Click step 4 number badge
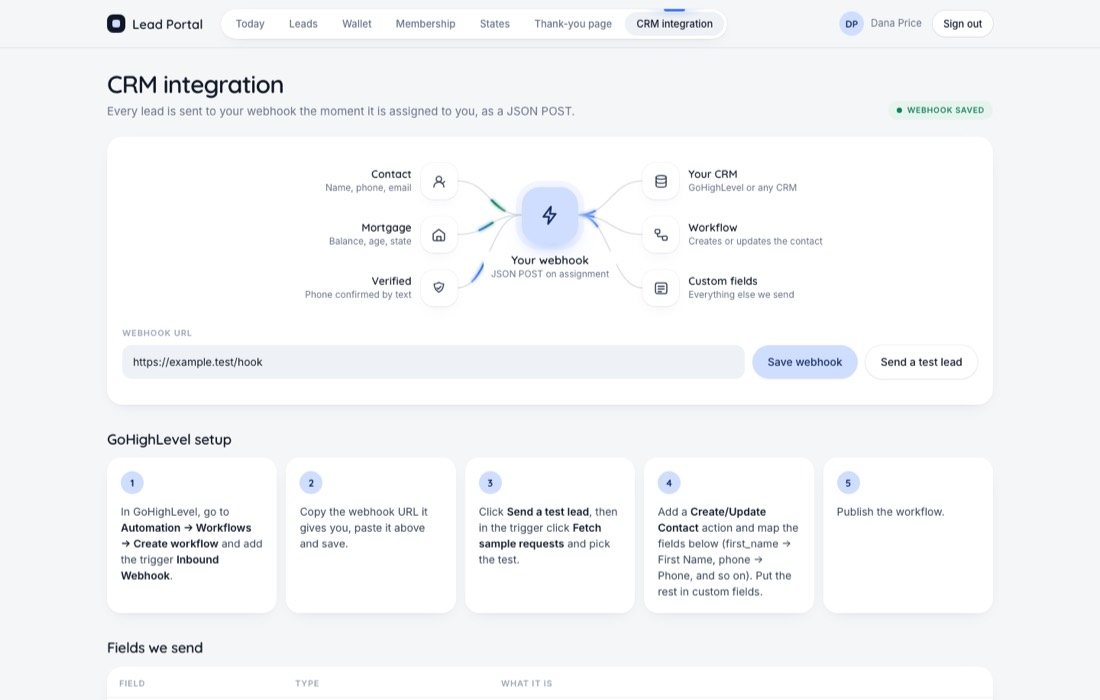Viewport: 1100px width, 700px height. tap(669, 483)
